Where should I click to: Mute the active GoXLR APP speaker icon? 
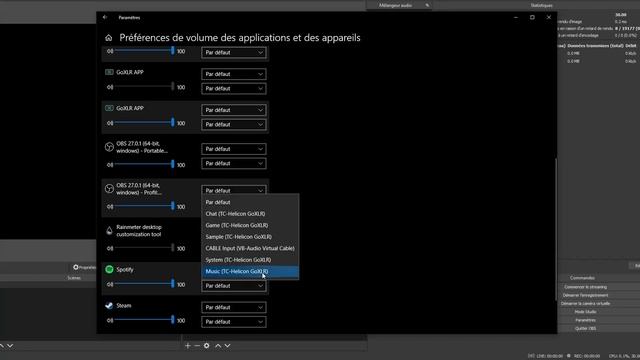tap(110, 123)
